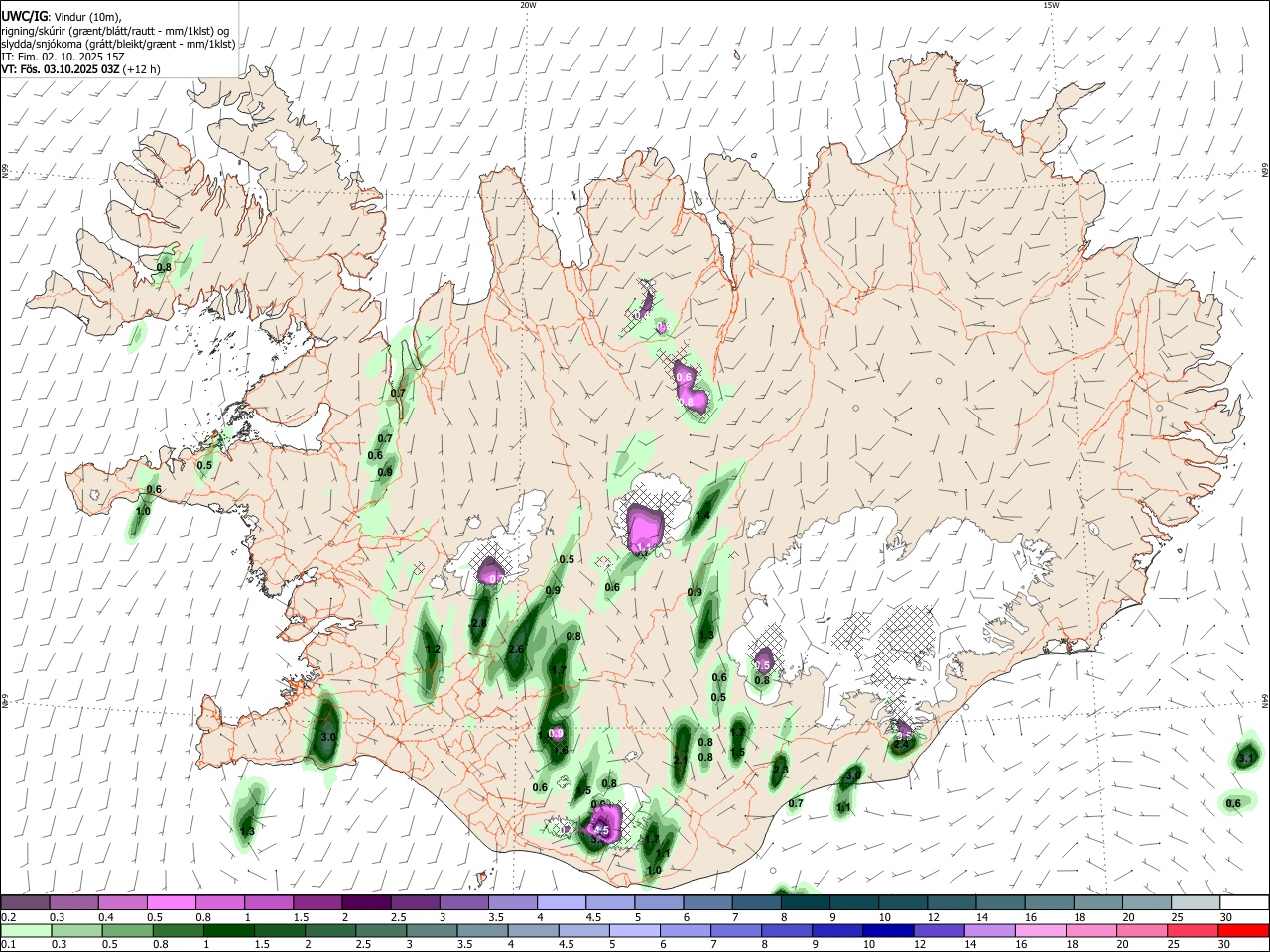Select the upper legend swatch between 0.2 and 0.3
Image resolution: width=1270 pixels, height=952 pixels.
click(x=25, y=902)
